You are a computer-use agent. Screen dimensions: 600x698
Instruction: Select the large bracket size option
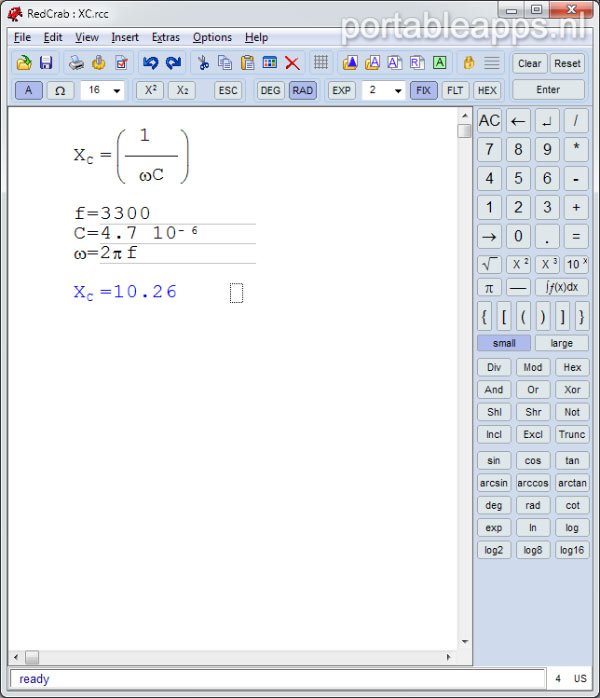click(x=561, y=343)
